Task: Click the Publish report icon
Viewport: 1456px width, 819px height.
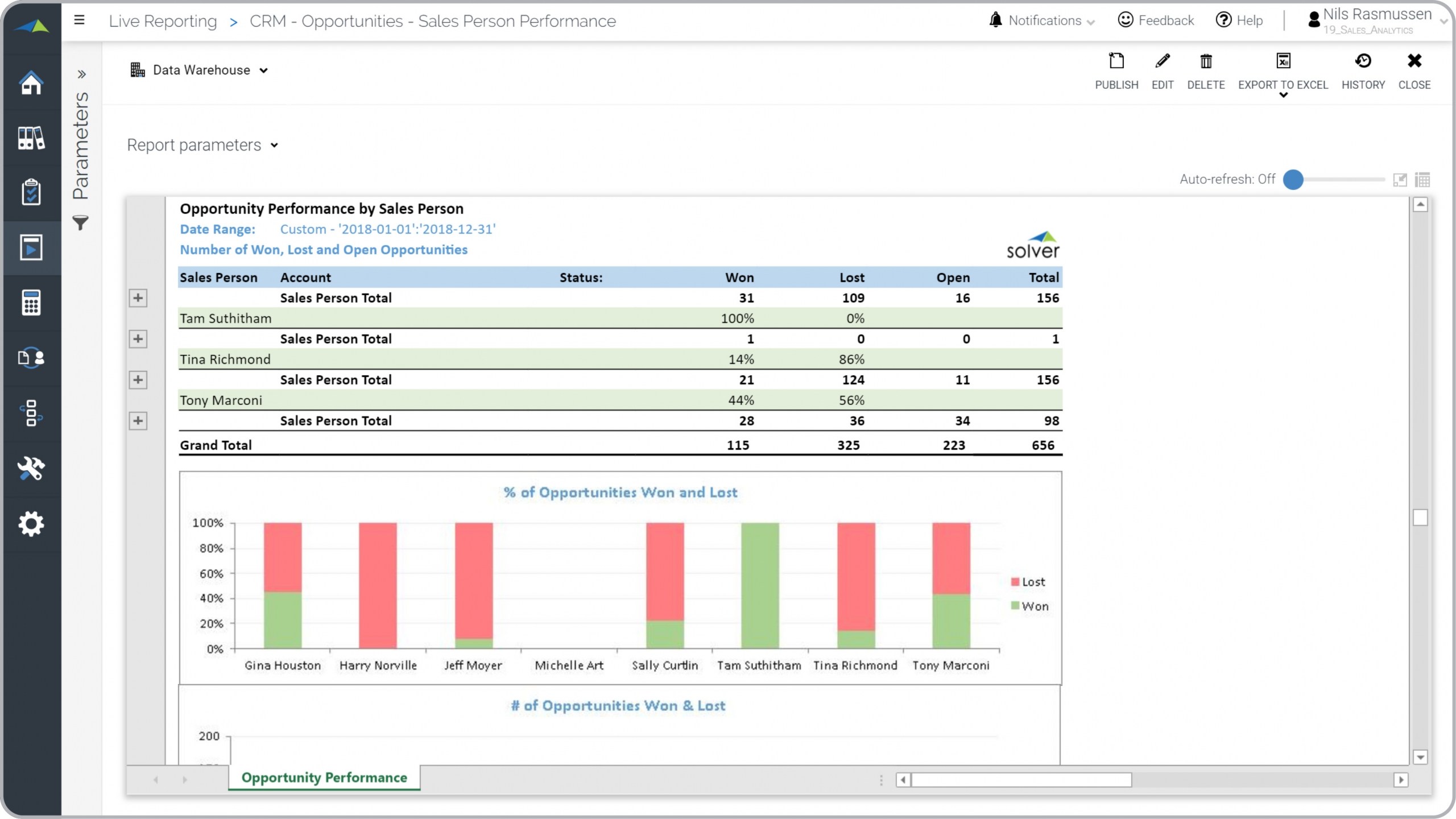Action: 1116,61
